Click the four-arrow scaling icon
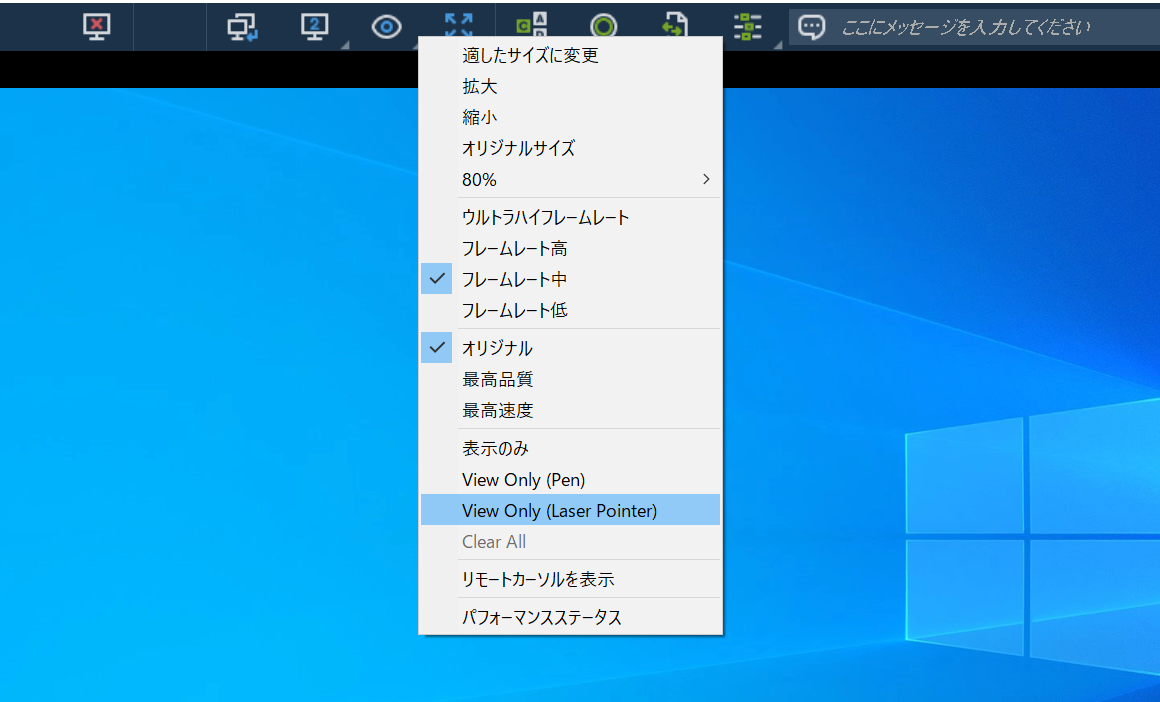This screenshot has height=702, width=1160. click(459, 24)
